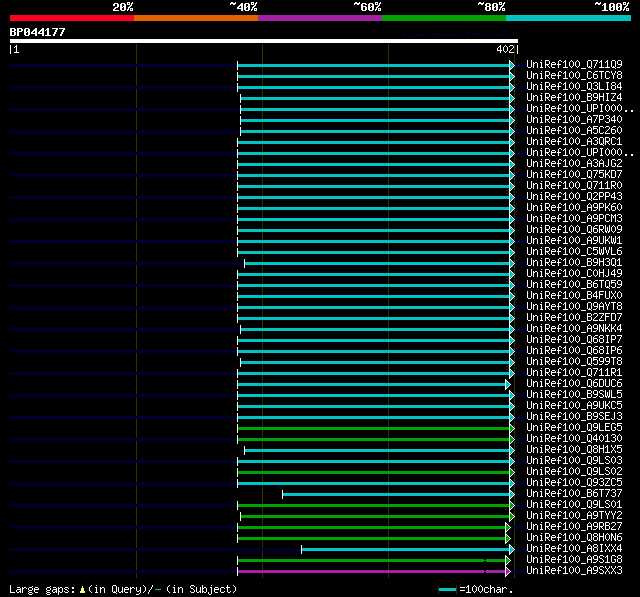
Task: Open the UniRef100_C6TCY8 hit label
Action: click(574, 75)
